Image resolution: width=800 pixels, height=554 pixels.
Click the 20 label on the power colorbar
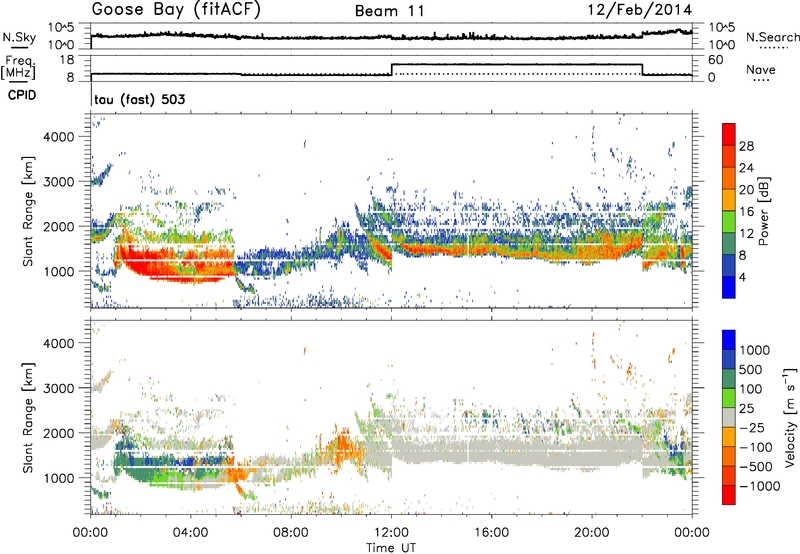746,190
